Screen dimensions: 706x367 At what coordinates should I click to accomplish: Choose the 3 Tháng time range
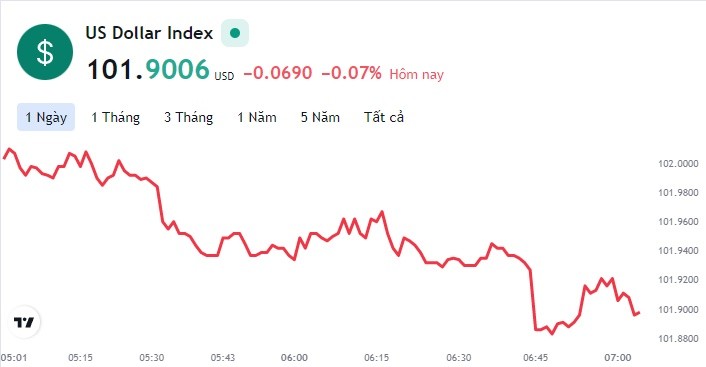(189, 117)
